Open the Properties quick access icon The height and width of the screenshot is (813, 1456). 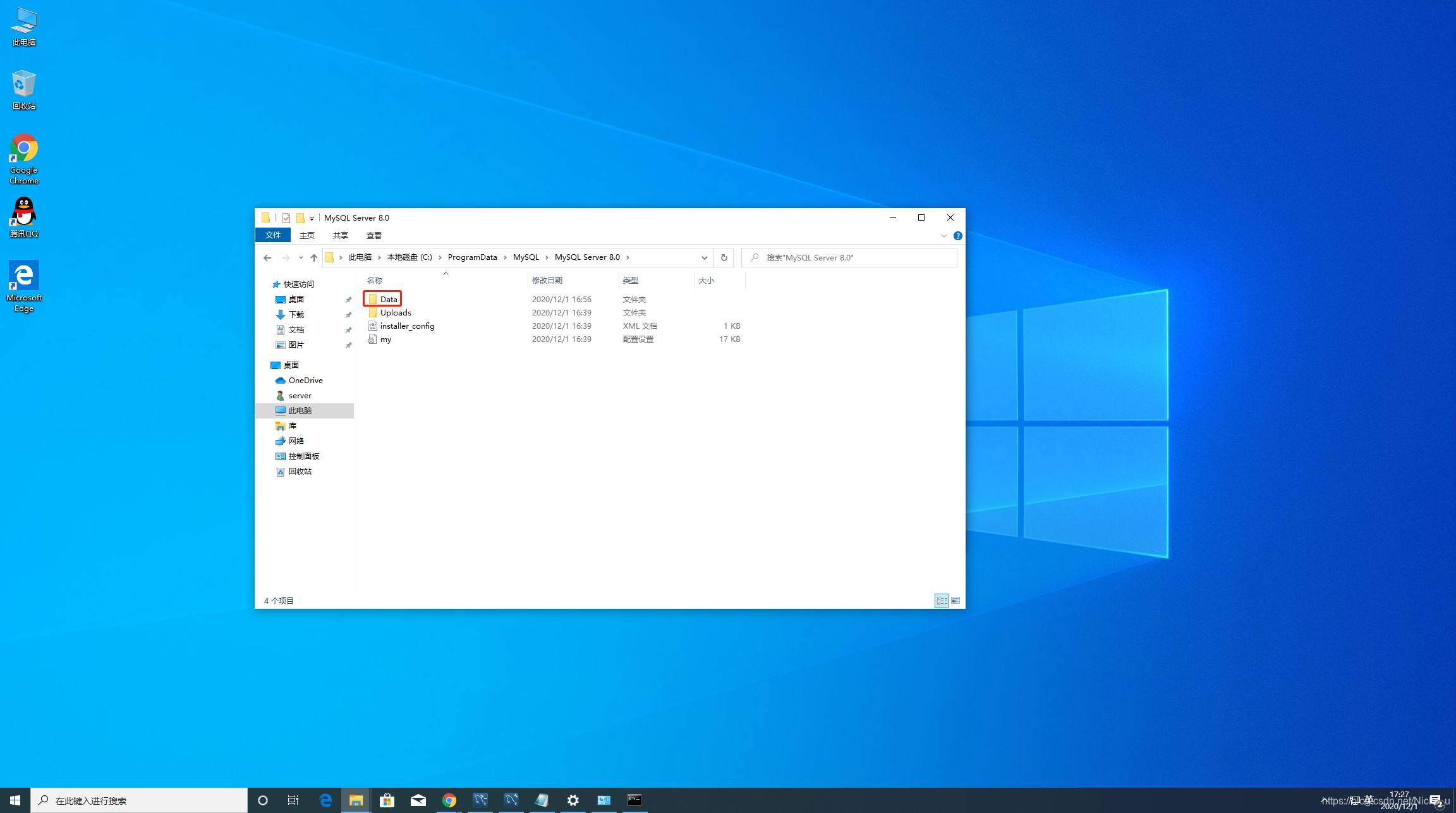coord(286,218)
